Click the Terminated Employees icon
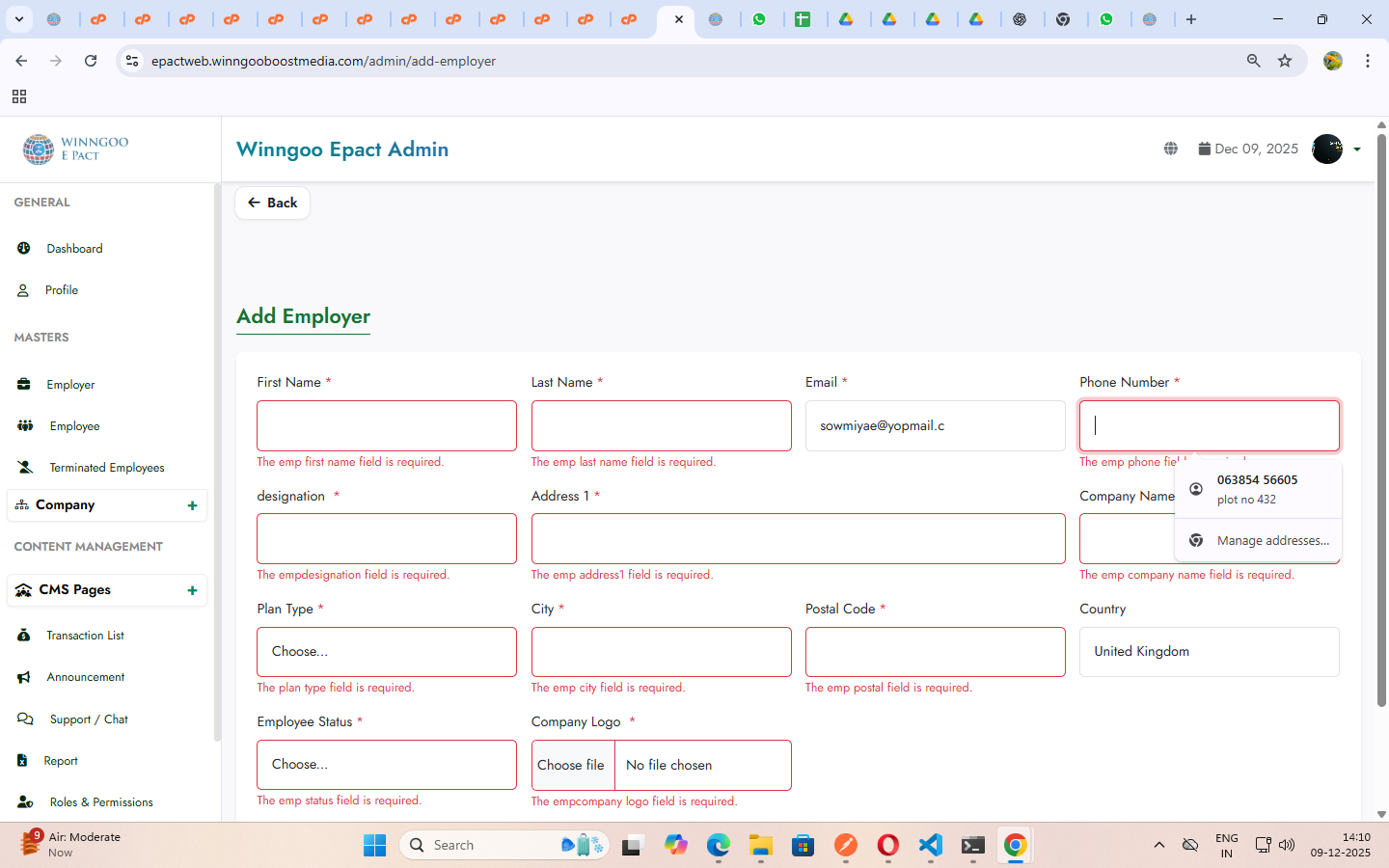The height and width of the screenshot is (868, 1389). pos(25,467)
